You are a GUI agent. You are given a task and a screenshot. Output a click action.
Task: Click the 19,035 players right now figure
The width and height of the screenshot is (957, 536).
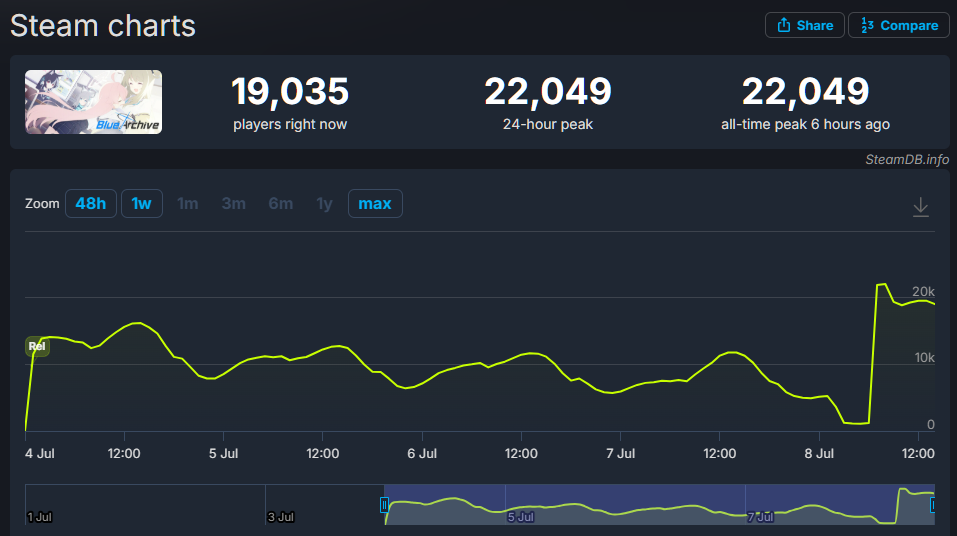pos(290,91)
